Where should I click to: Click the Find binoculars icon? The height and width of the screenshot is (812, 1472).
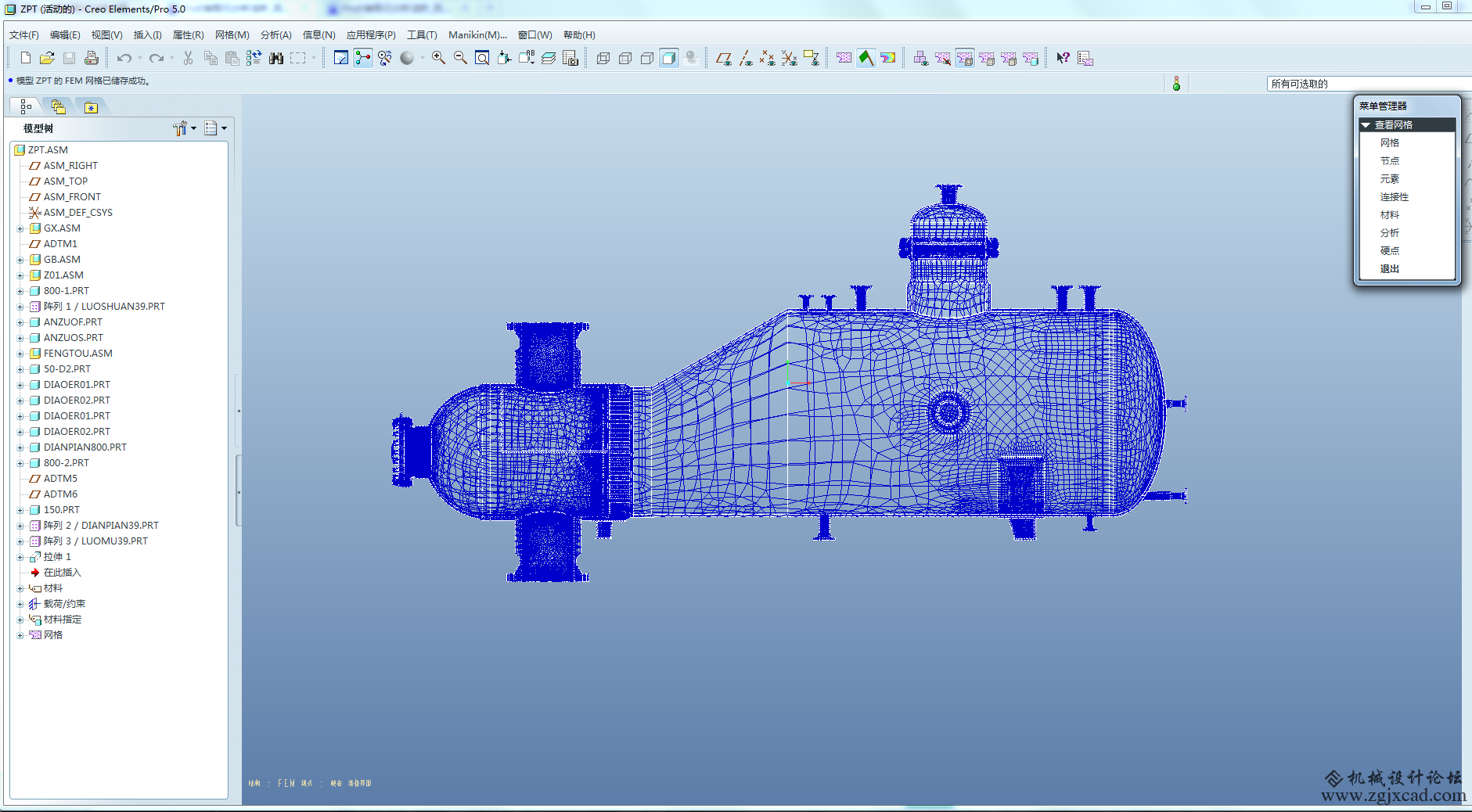[x=275, y=58]
